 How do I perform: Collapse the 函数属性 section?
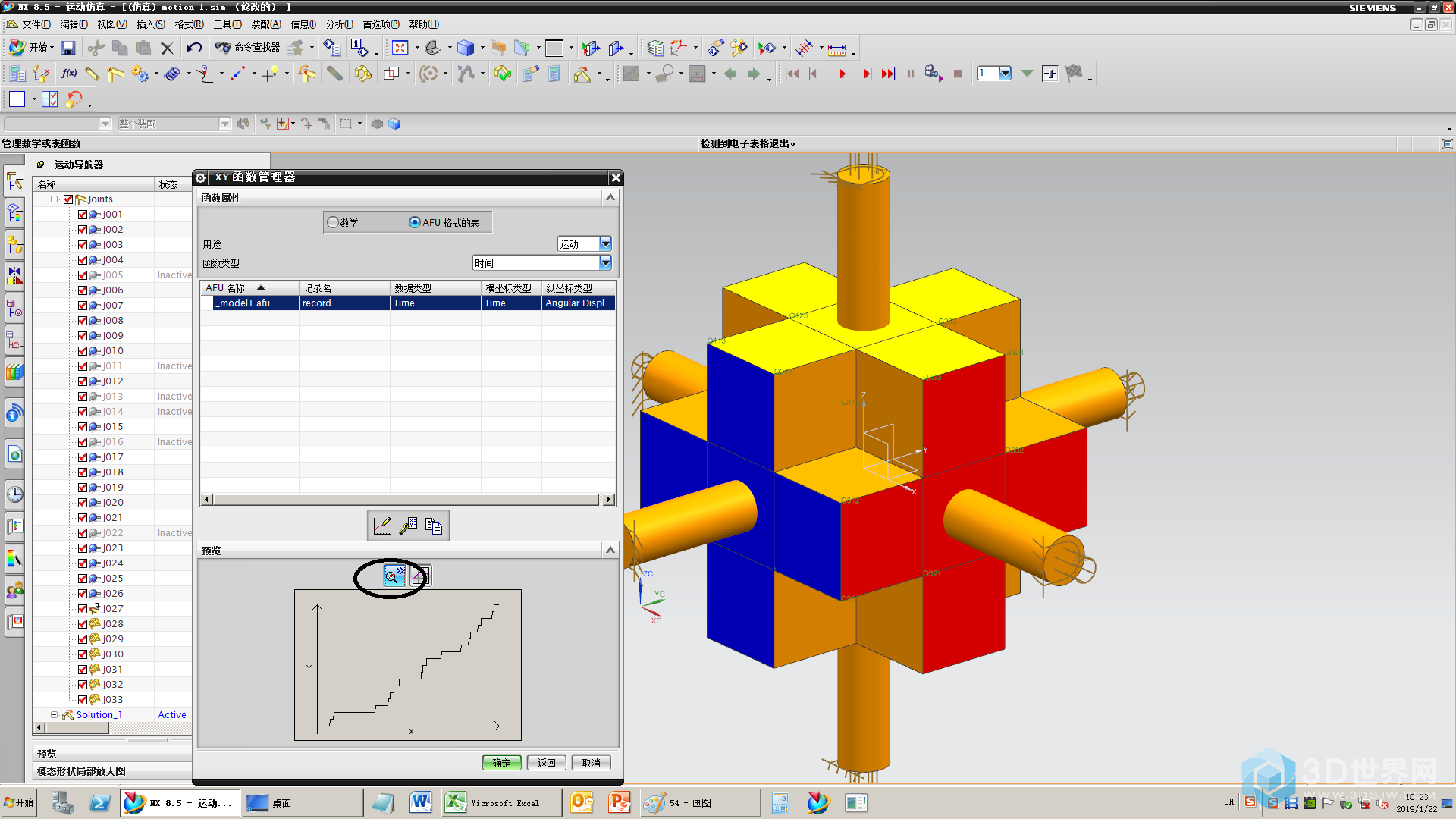[610, 197]
